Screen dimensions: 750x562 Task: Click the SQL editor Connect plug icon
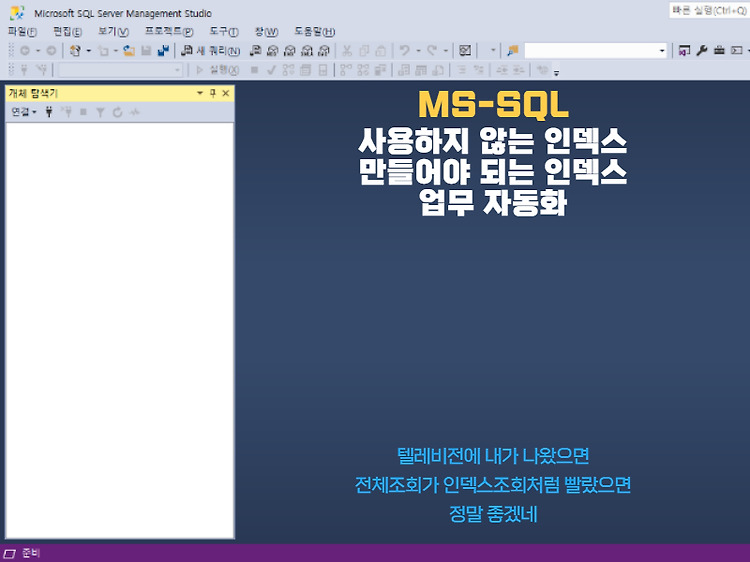24,70
